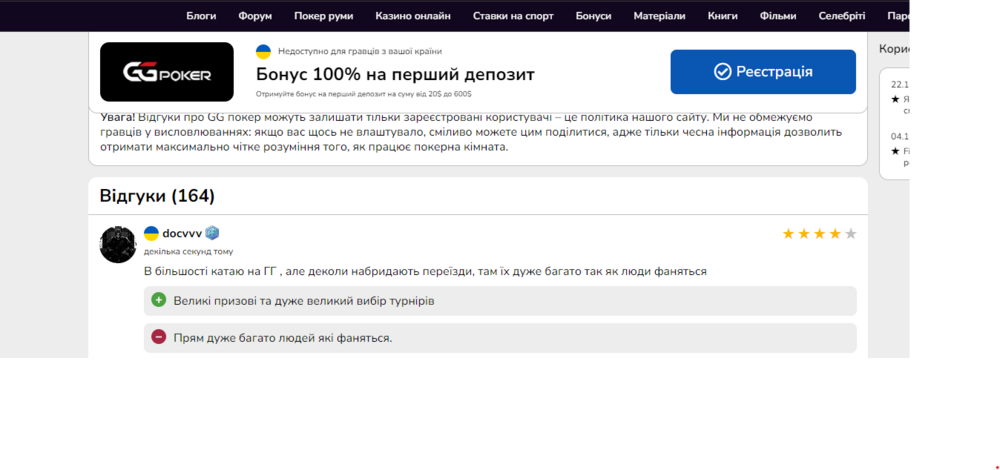Open docvvv's profile avatar

(x=118, y=244)
